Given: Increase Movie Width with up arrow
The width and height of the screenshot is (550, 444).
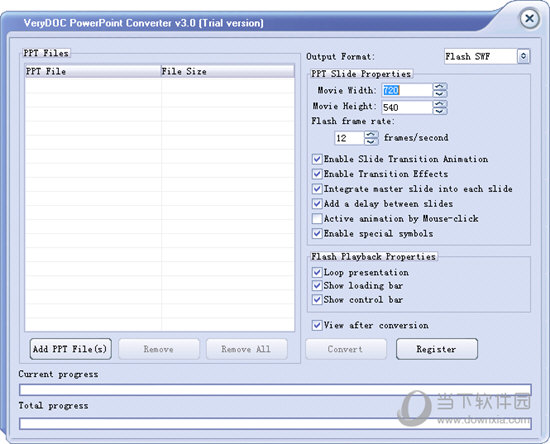Looking at the screenshot, I should click(440, 86).
